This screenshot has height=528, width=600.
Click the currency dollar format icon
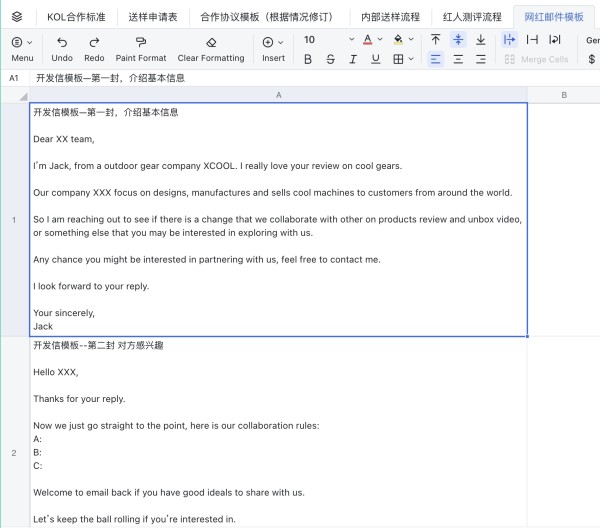592,59
